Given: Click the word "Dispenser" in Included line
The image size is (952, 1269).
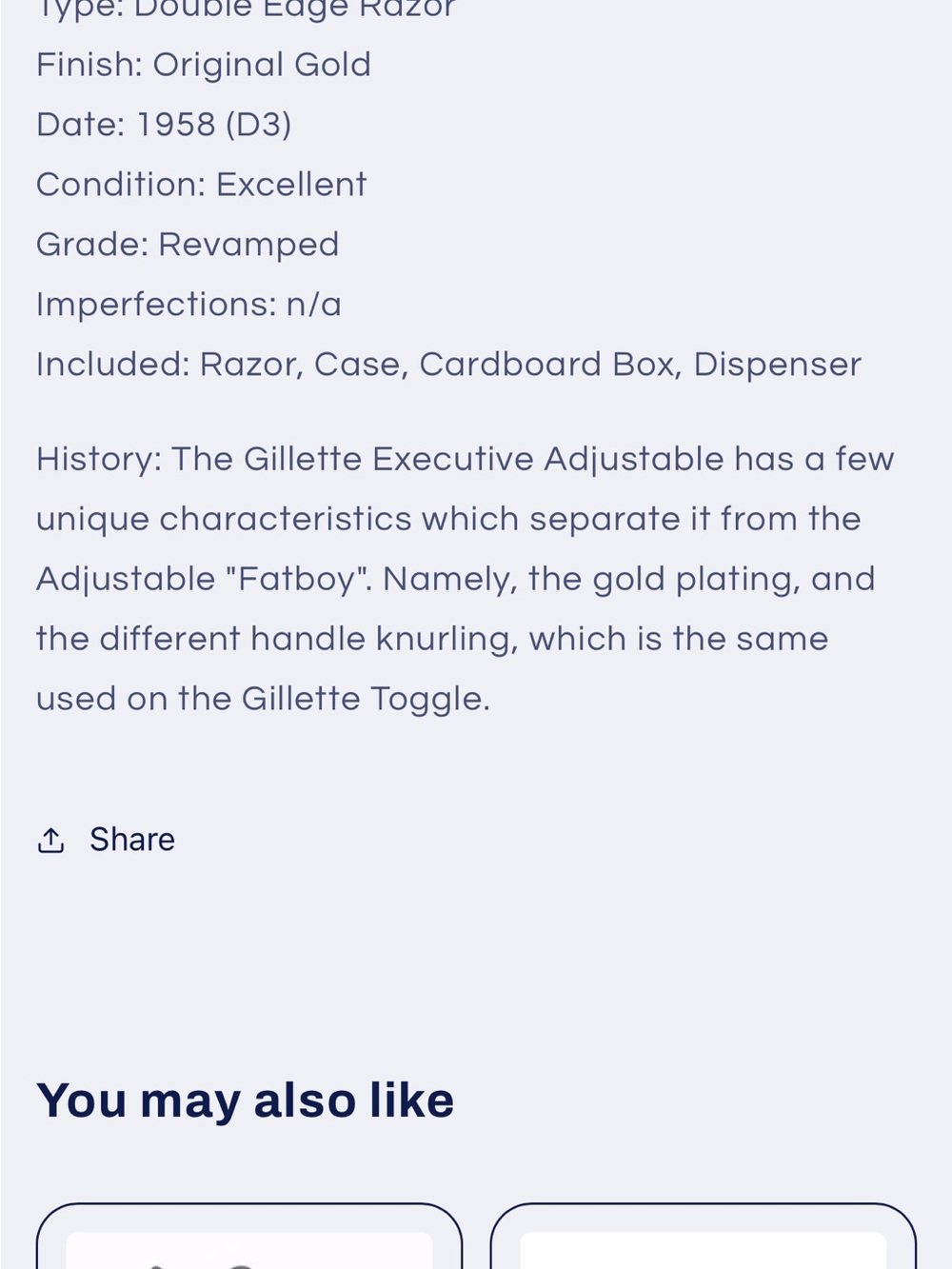Looking at the screenshot, I should [777, 365].
